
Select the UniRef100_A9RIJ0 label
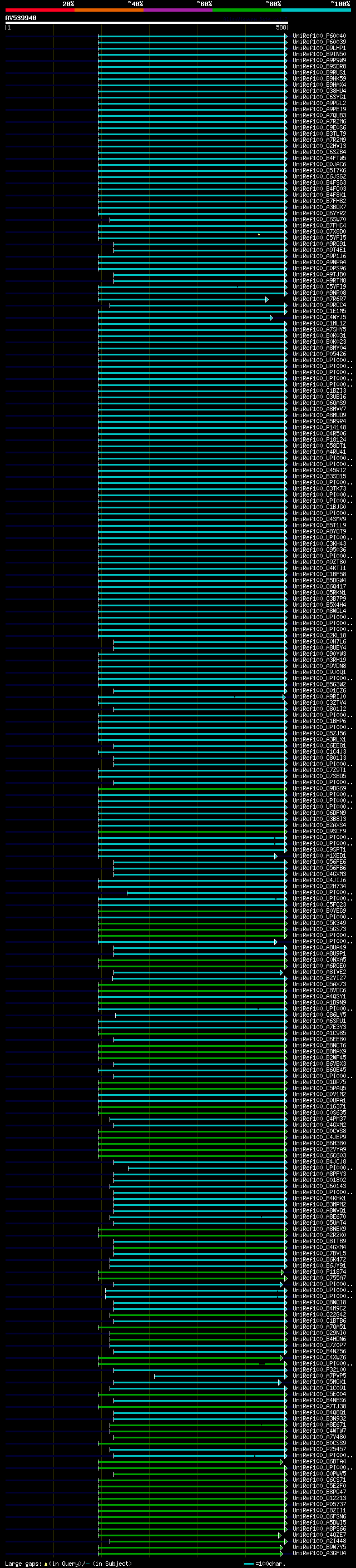point(319,696)
